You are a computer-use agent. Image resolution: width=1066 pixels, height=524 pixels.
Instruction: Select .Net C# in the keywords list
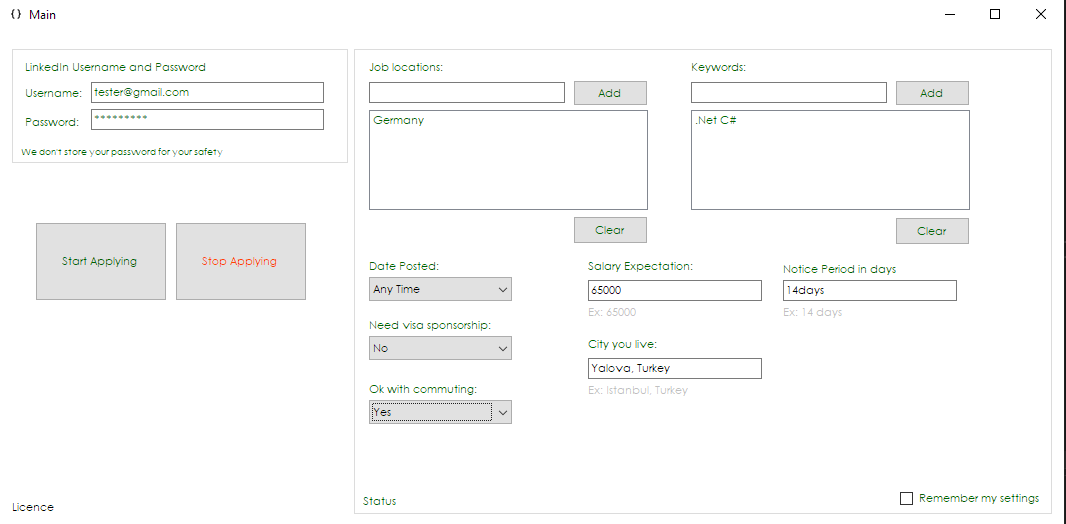716,120
